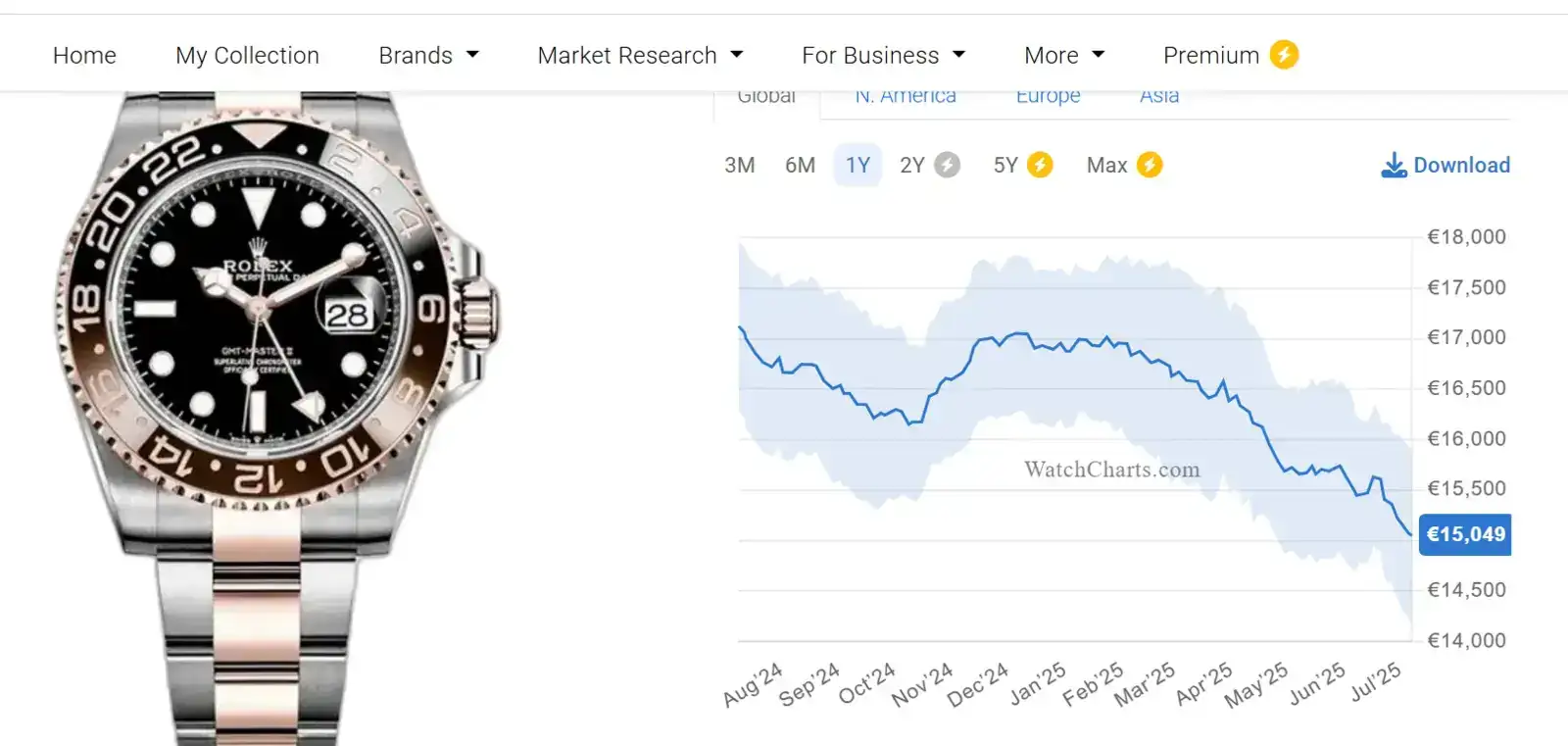The image size is (1568, 746).
Task: Switch to the N. America tab
Action: [905, 97]
